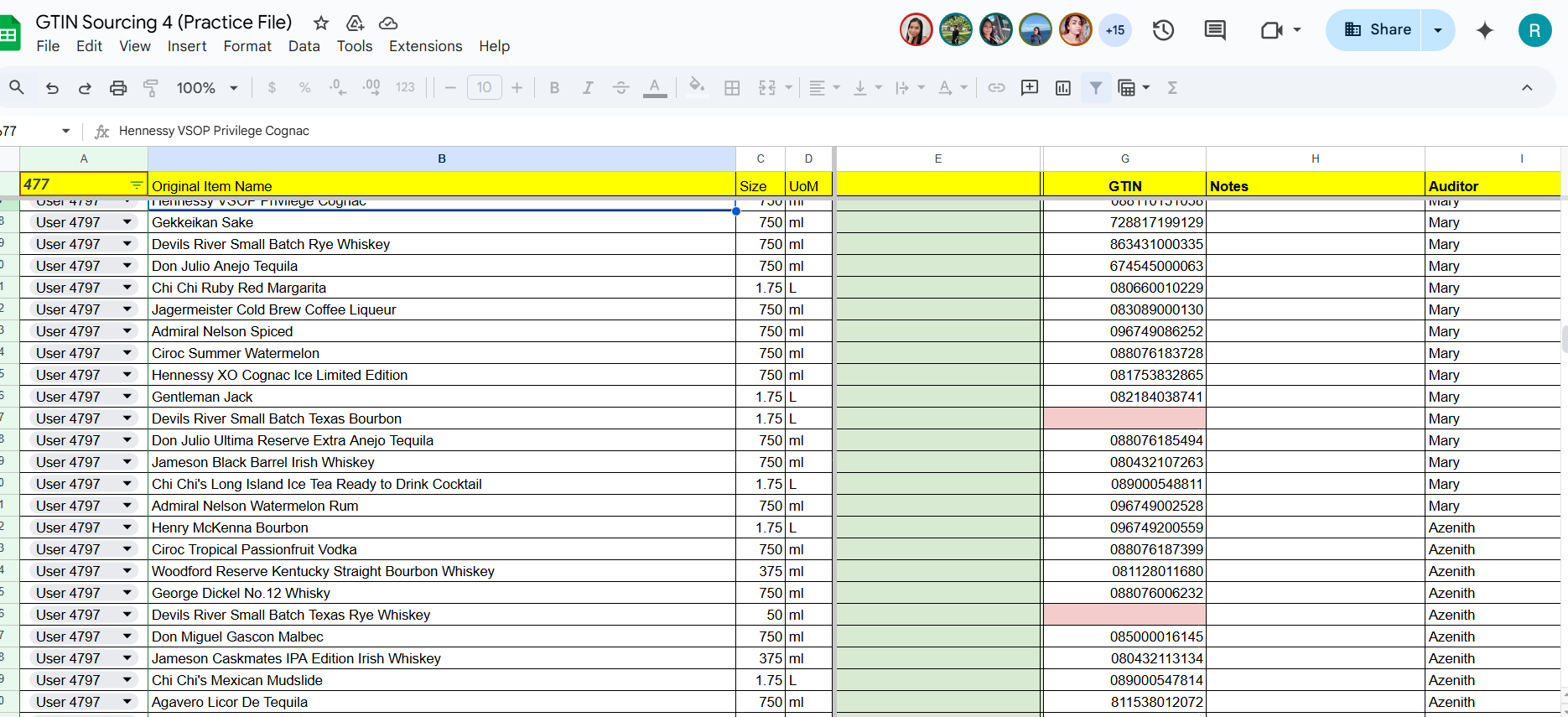Click the borders grid icon

pos(732,88)
